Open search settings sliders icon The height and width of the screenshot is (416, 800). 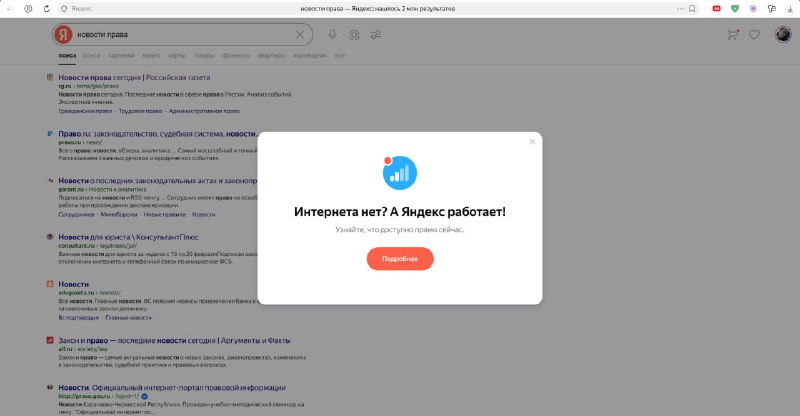click(375, 35)
